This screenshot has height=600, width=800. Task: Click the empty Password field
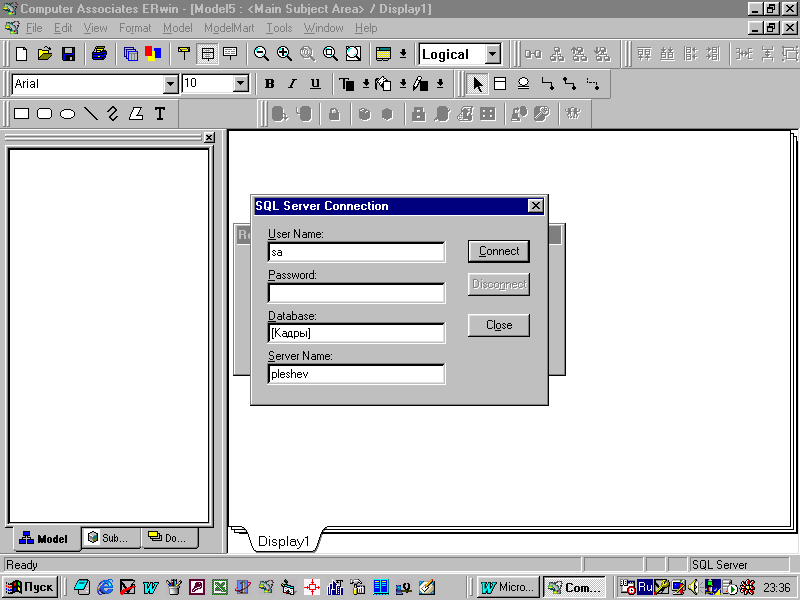[356, 293]
